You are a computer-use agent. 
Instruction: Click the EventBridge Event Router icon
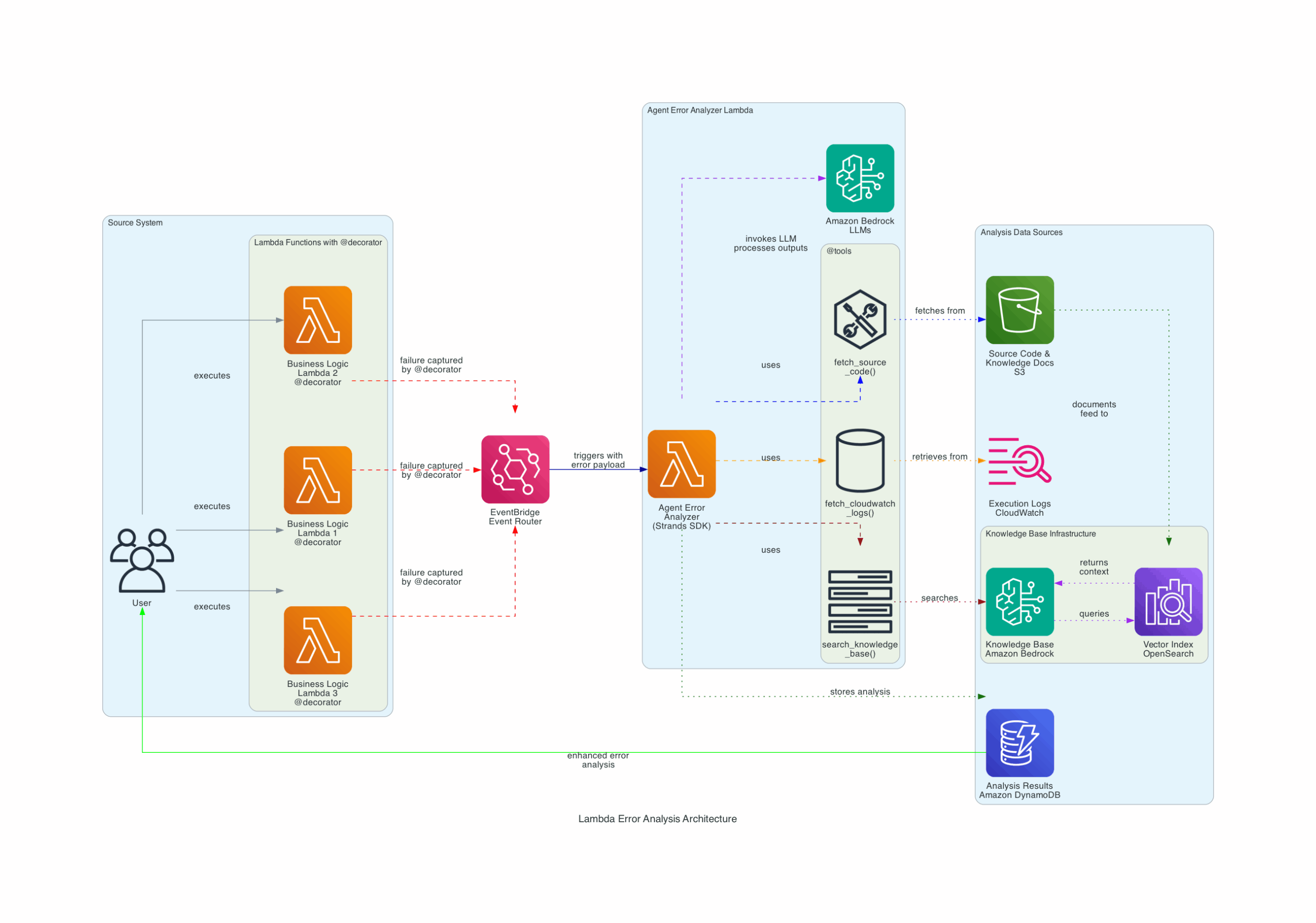515,469
